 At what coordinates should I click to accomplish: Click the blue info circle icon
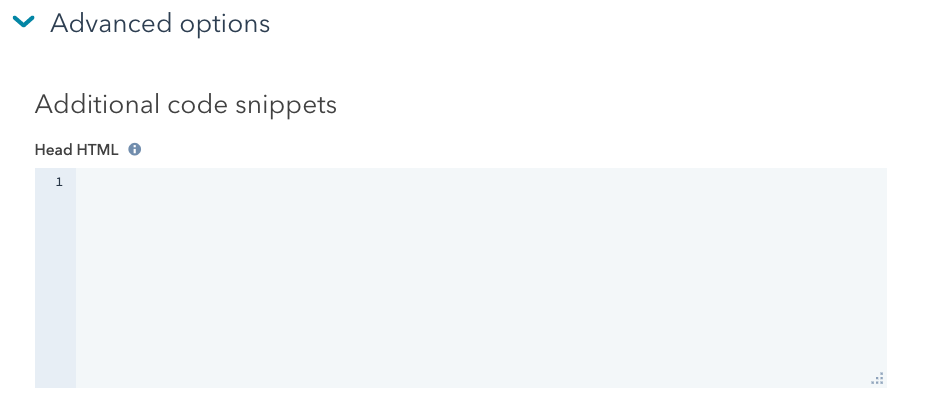point(135,150)
